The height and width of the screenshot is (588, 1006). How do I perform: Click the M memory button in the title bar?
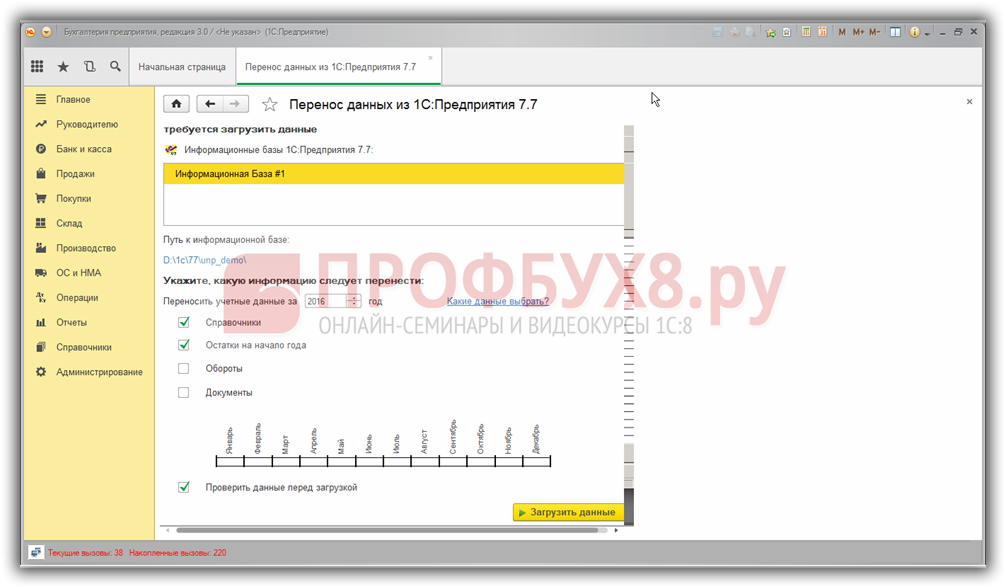[842, 31]
